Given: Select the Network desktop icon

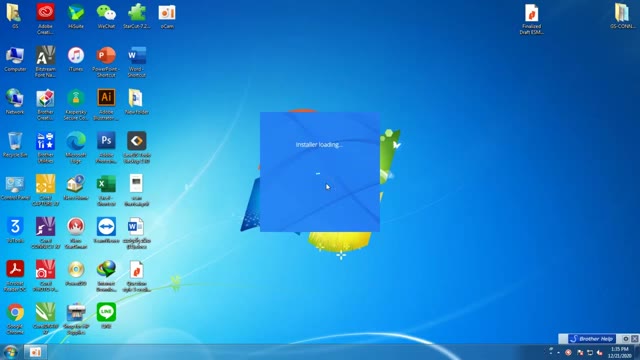Looking at the screenshot, I should click(x=15, y=102).
